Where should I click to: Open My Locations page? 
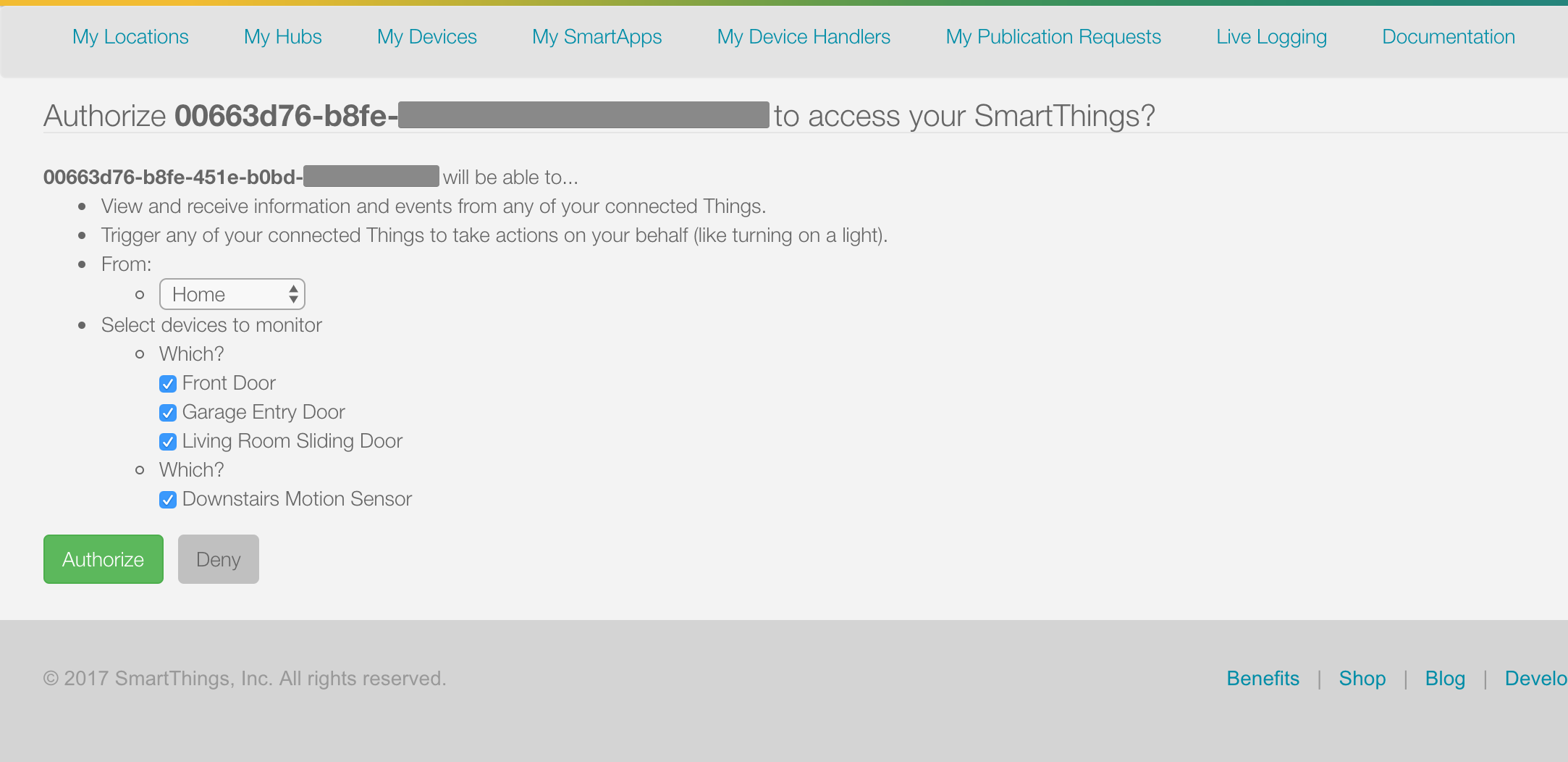point(130,37)
